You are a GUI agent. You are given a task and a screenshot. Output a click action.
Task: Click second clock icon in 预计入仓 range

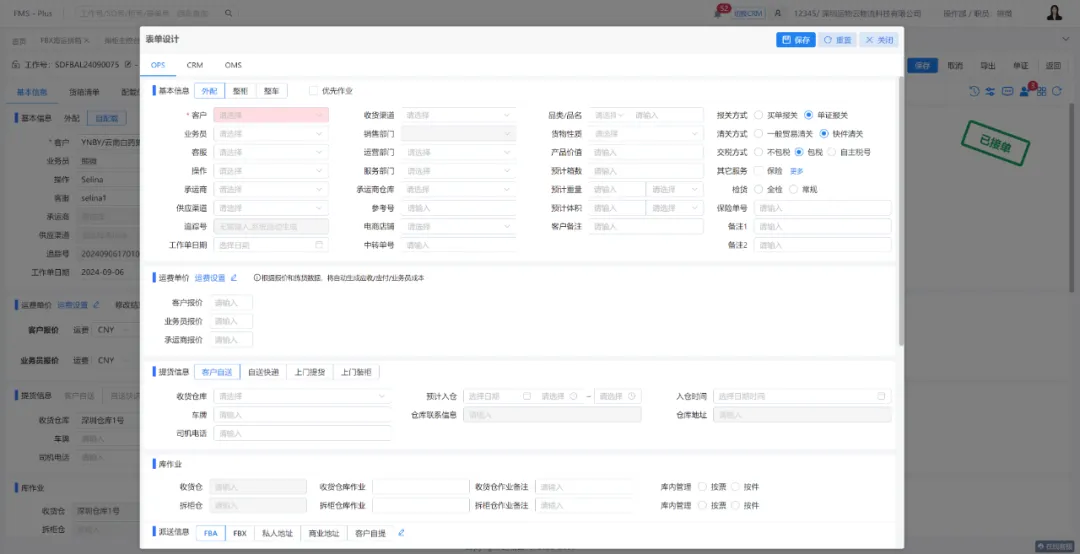coord(632,396)
